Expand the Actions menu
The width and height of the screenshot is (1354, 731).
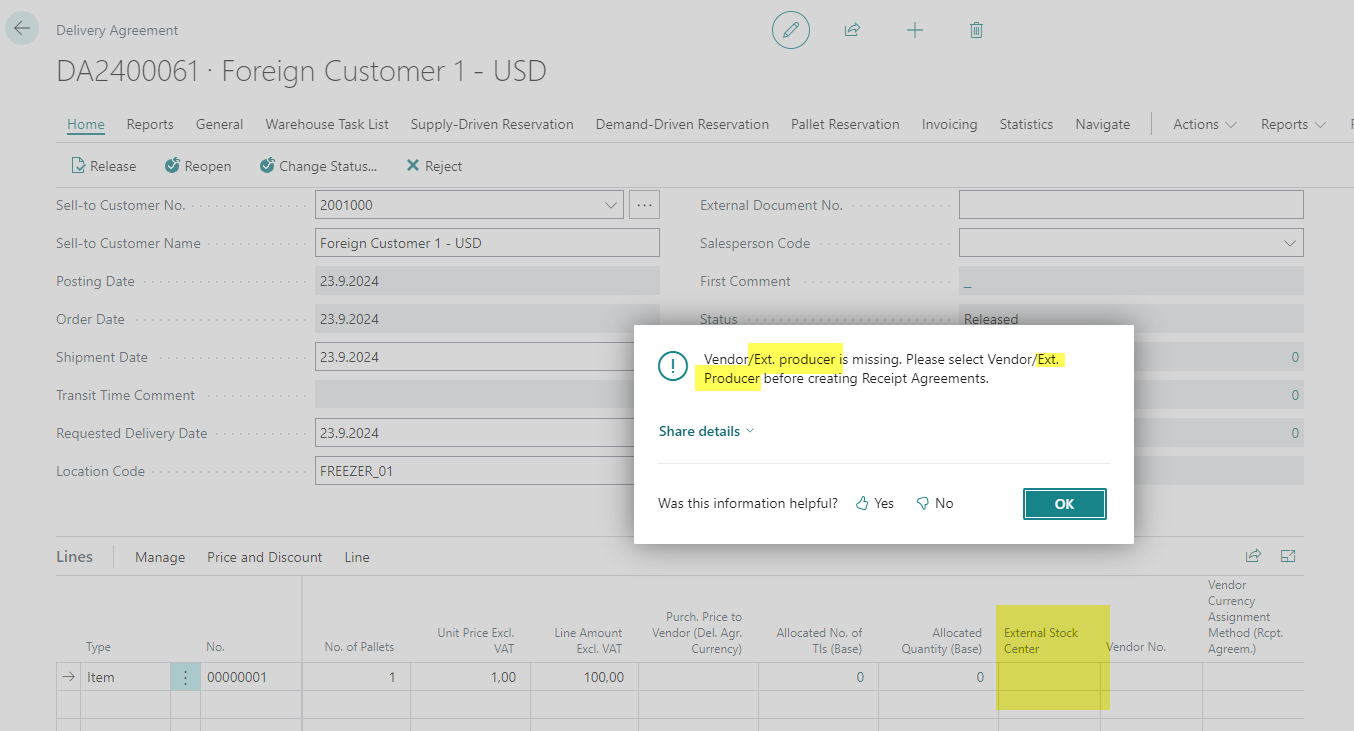click(1204, 124)
